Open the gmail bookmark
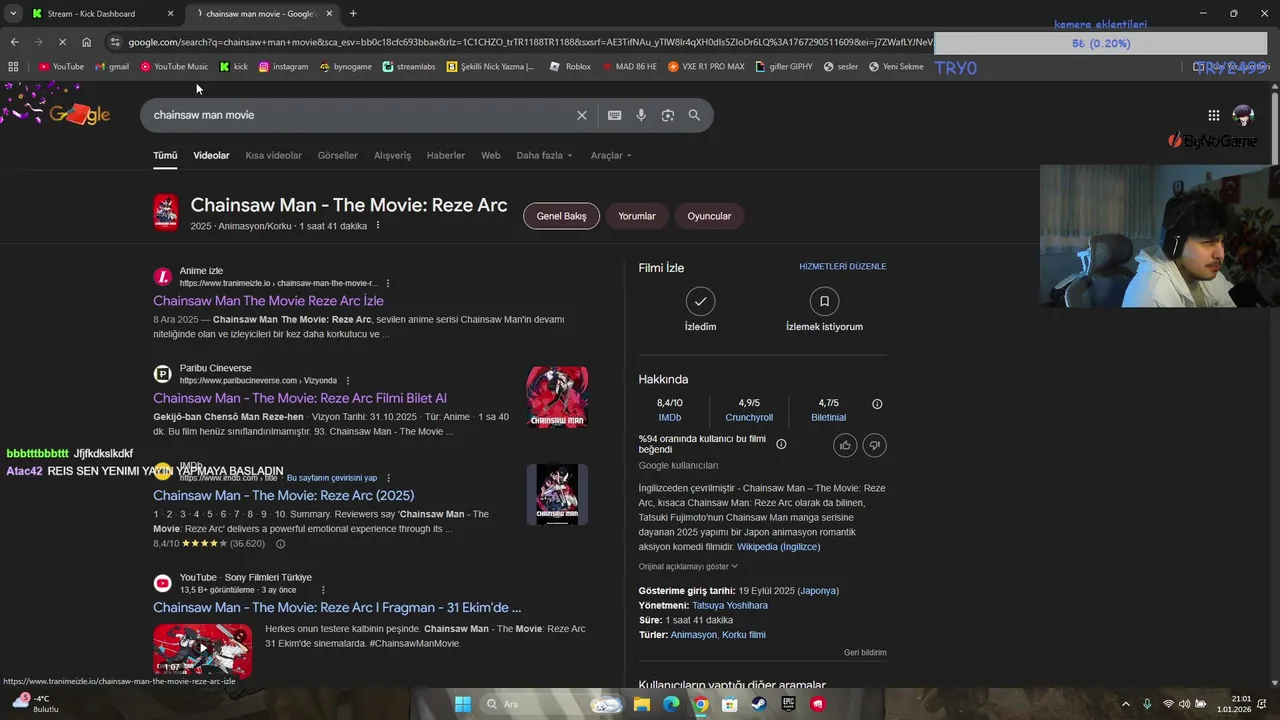Image resolution: width=1280 pixels, height=720 pixels. [x=112, y=67]
